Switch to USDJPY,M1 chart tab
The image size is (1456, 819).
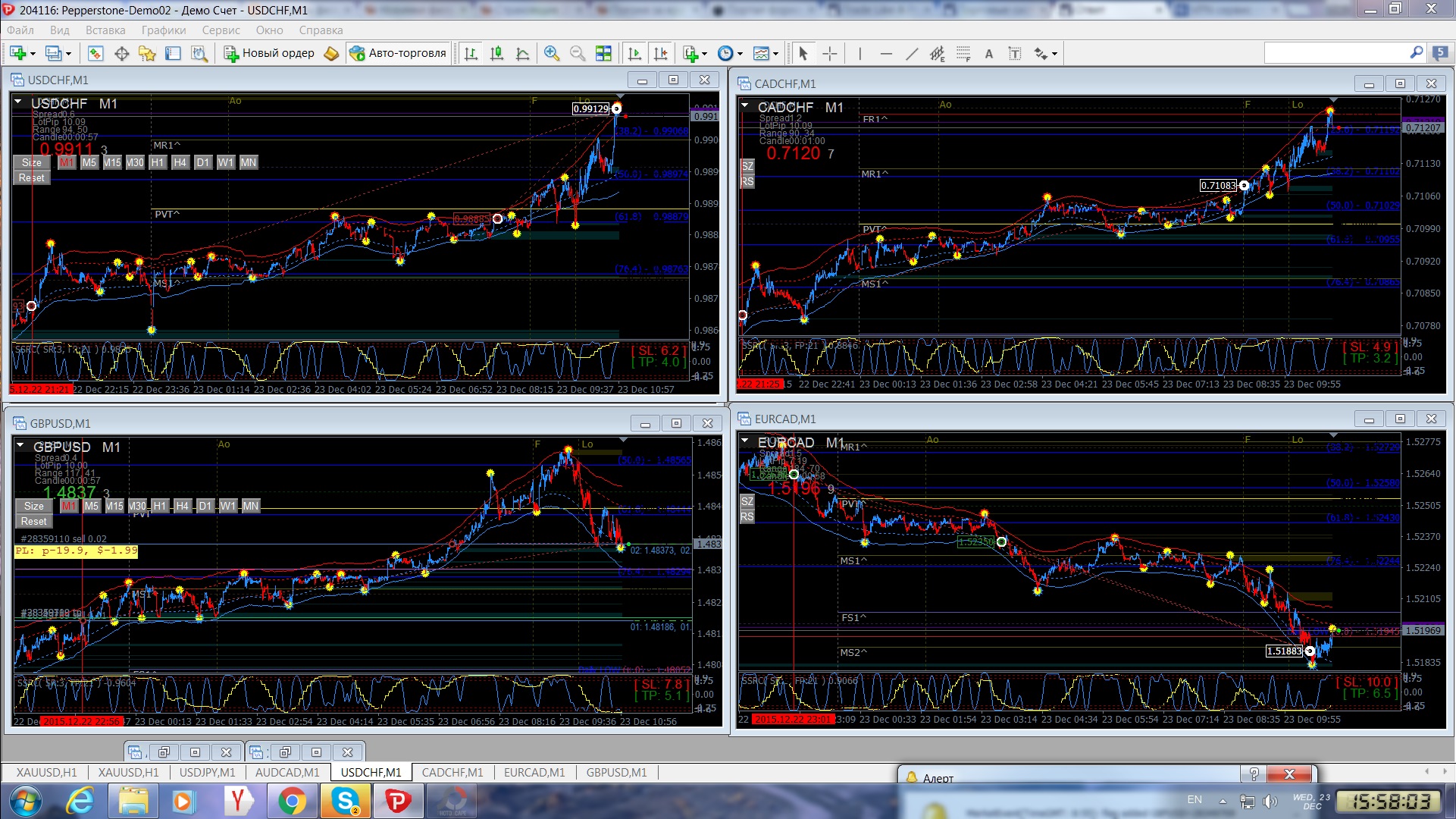tap(207, 772)
